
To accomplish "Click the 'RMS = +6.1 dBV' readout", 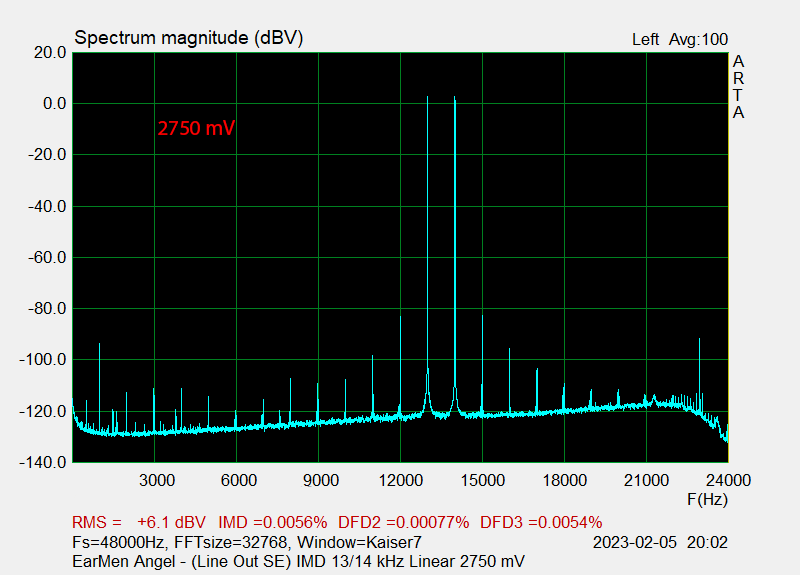I will coord(139,522).
